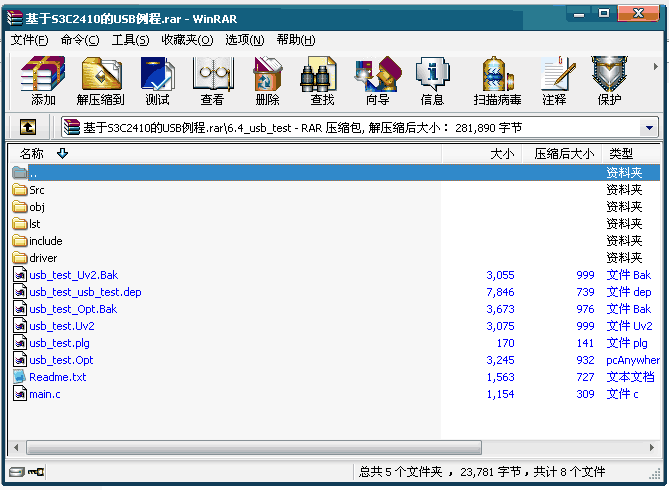Click type pcAnywher for usb_test.Opt
The height and width of the screenshot is (490, 669).
(x=633, y=360)
